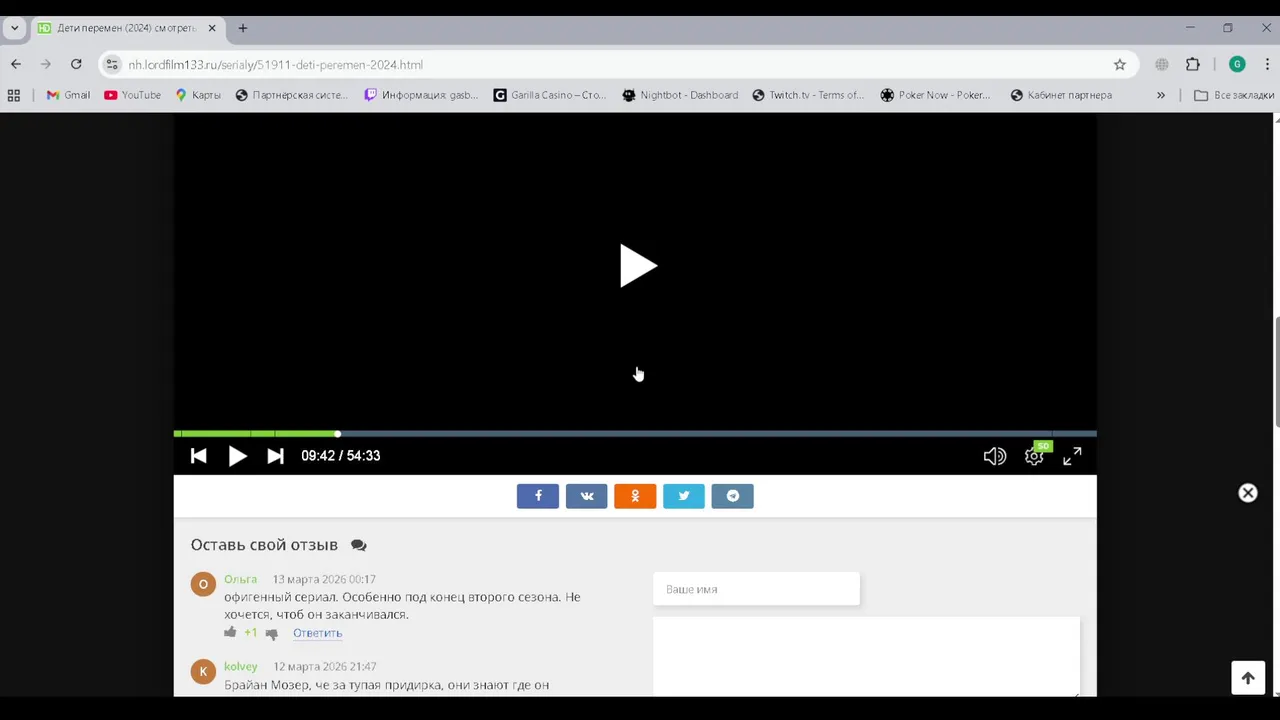Image resolution: width=1280 pixels, height=720 pixels.
Task: Close the Дети перемен tab
Action: [212, 28]
